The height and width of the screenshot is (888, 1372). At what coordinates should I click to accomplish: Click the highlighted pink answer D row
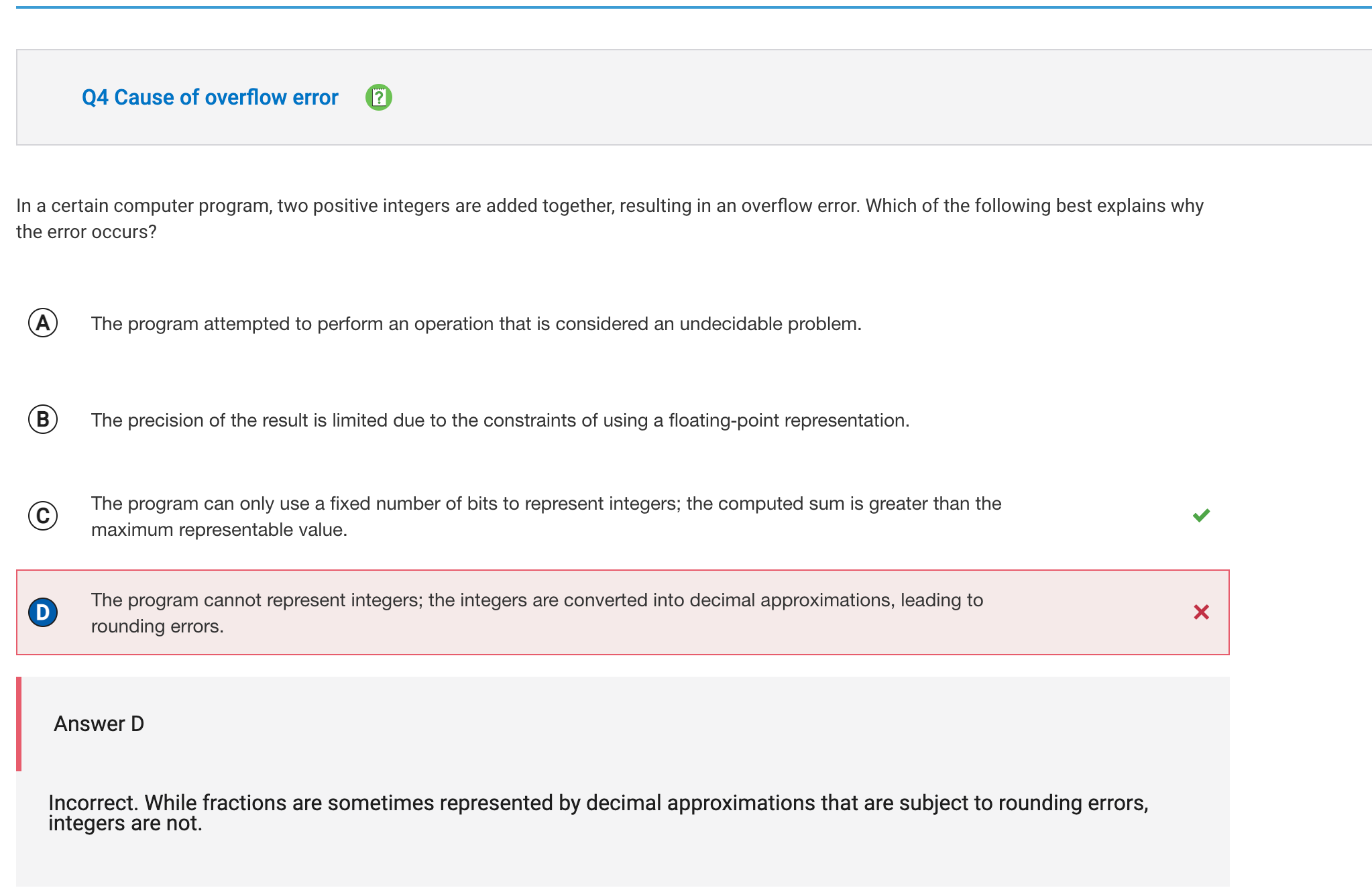click(x=623, y=612)
